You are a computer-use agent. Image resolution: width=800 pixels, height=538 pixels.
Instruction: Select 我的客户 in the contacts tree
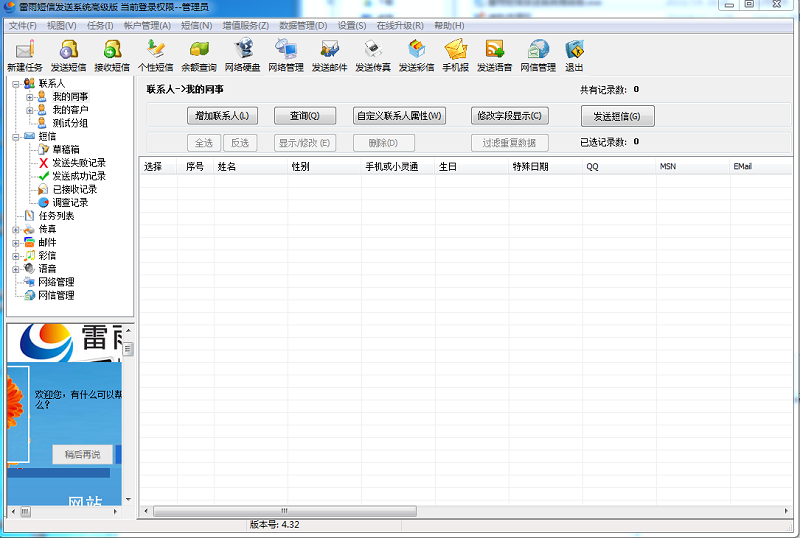pyautogui.click(x=70, y=110)
